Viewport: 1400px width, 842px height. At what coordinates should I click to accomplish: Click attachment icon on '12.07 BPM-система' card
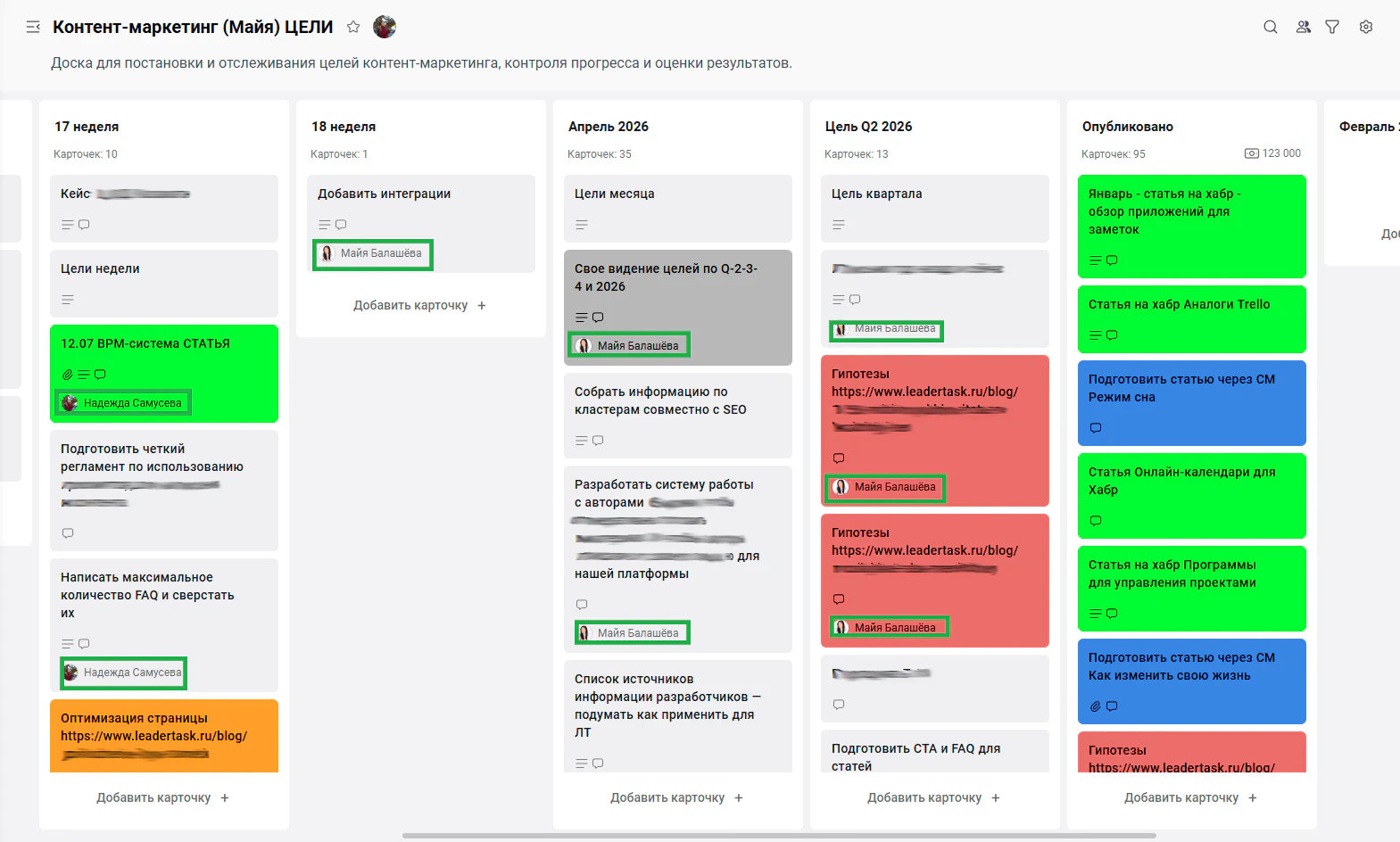click(x=67, y=375)
